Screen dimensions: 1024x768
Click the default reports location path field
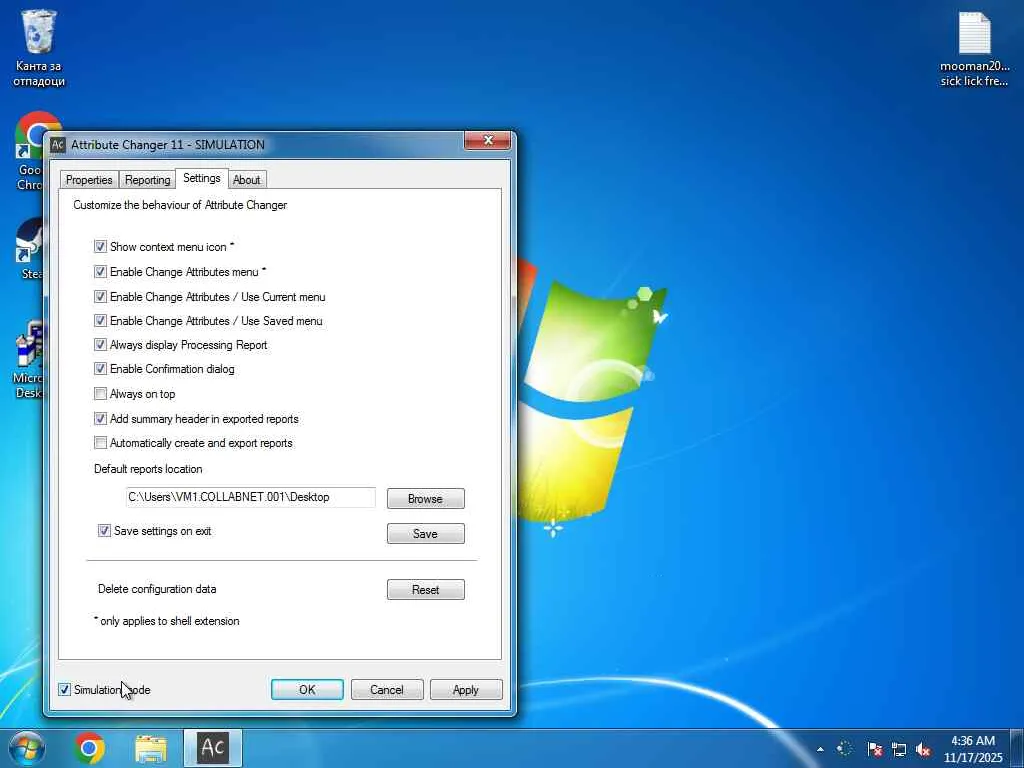251,497
